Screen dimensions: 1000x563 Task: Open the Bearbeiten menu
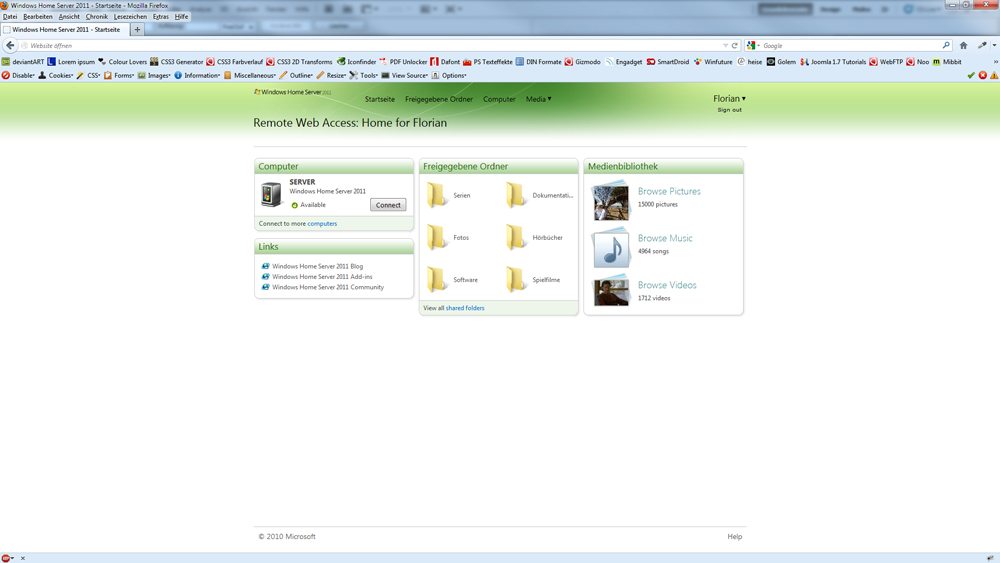38,17
